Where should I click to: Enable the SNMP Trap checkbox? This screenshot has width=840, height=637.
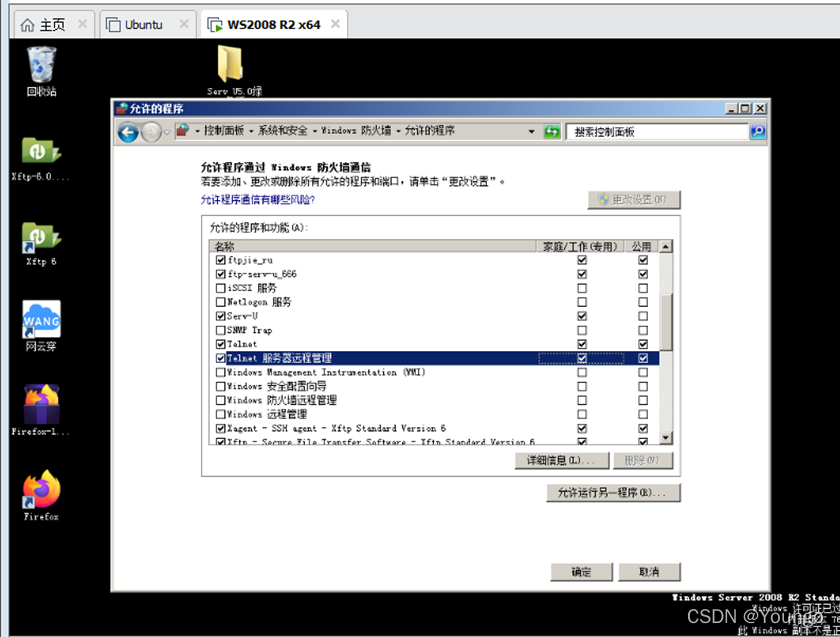tap(220, 330)
